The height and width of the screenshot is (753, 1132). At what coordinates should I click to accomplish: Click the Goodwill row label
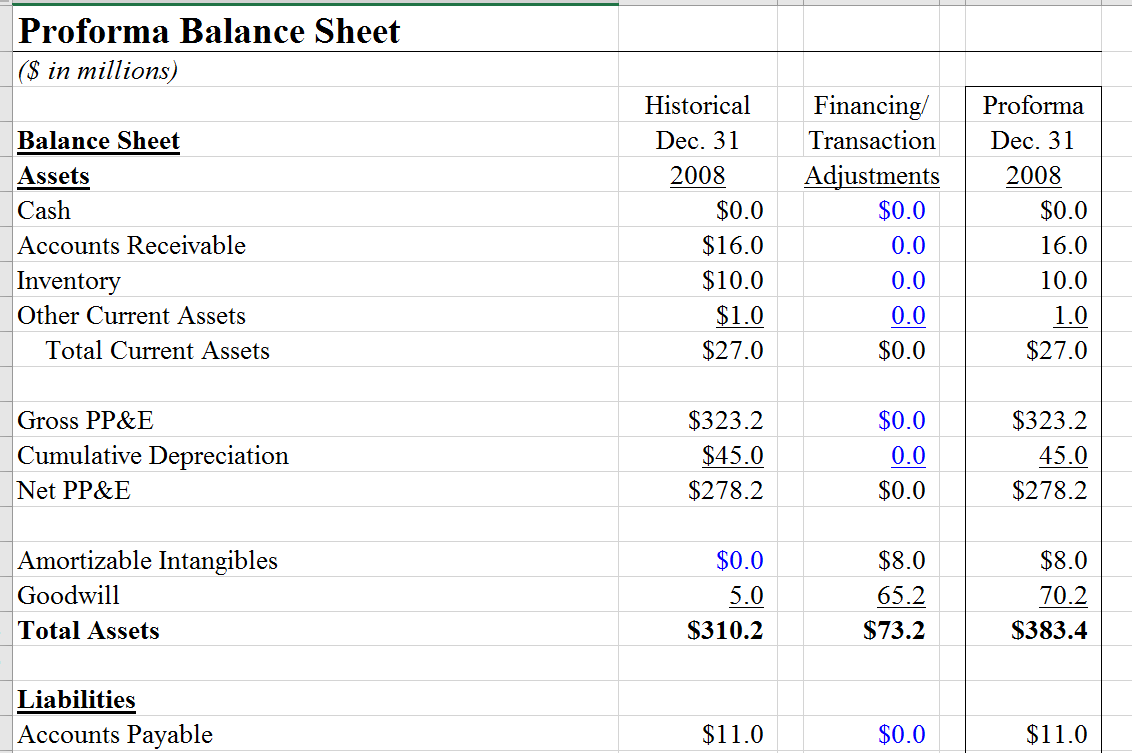tap(58, 595)
